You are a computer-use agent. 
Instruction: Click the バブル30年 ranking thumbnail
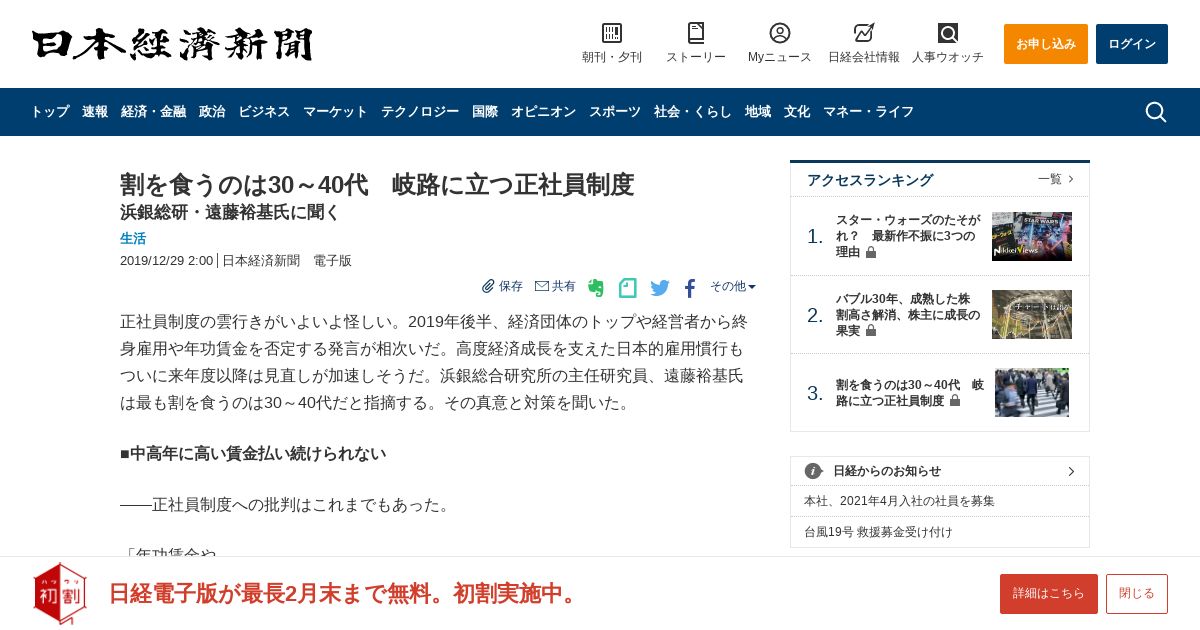[x=1032, y=314]
